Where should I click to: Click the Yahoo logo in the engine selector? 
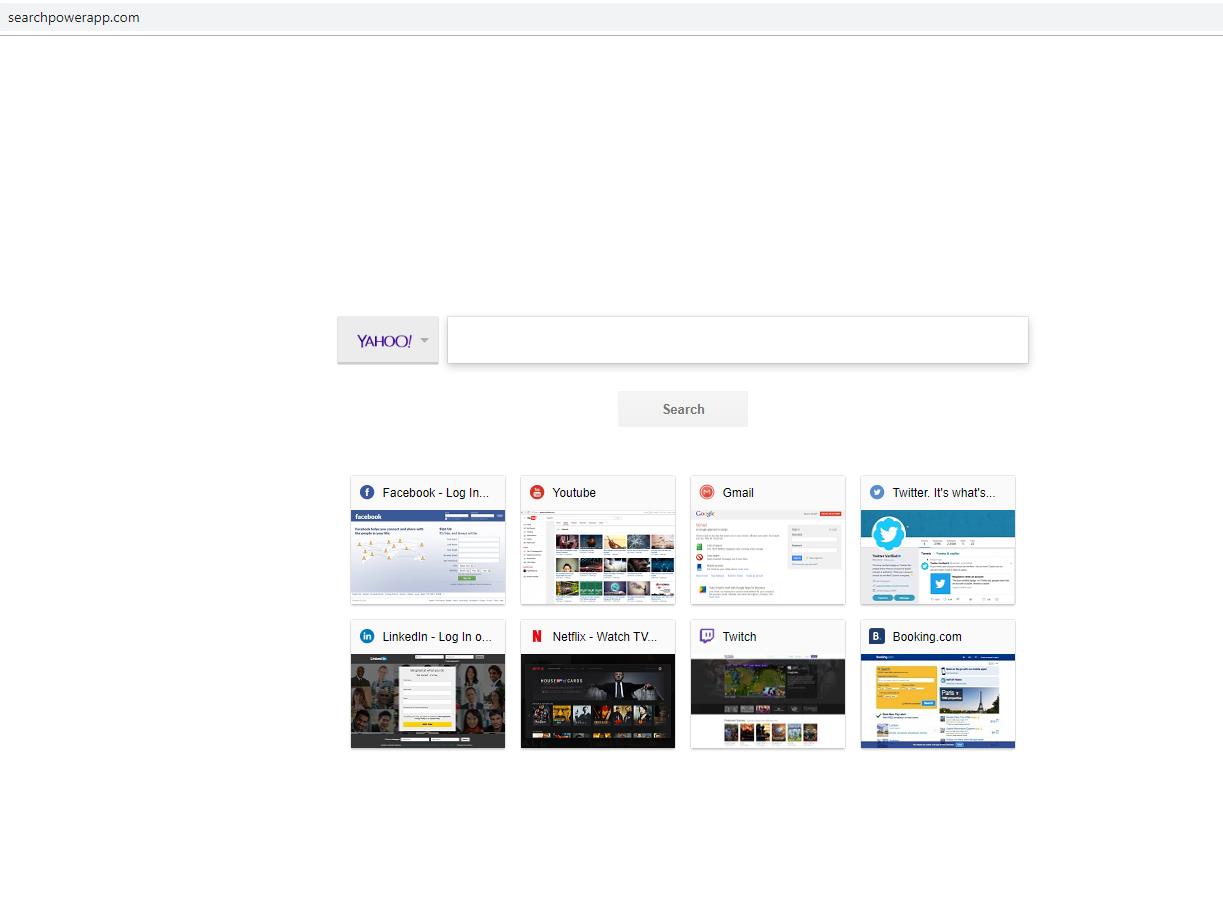pyautogui.click(x=384, y=341)
